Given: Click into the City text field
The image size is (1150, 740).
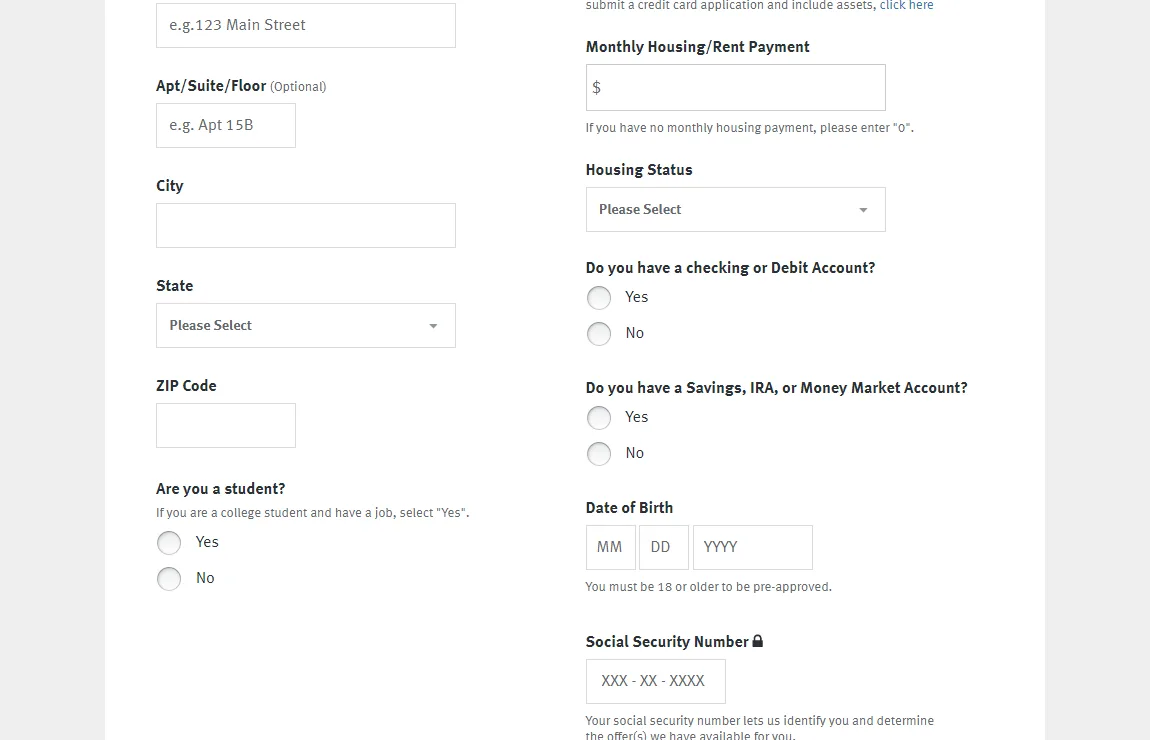Looking at the screenshot, I should [x=305, y=226].
